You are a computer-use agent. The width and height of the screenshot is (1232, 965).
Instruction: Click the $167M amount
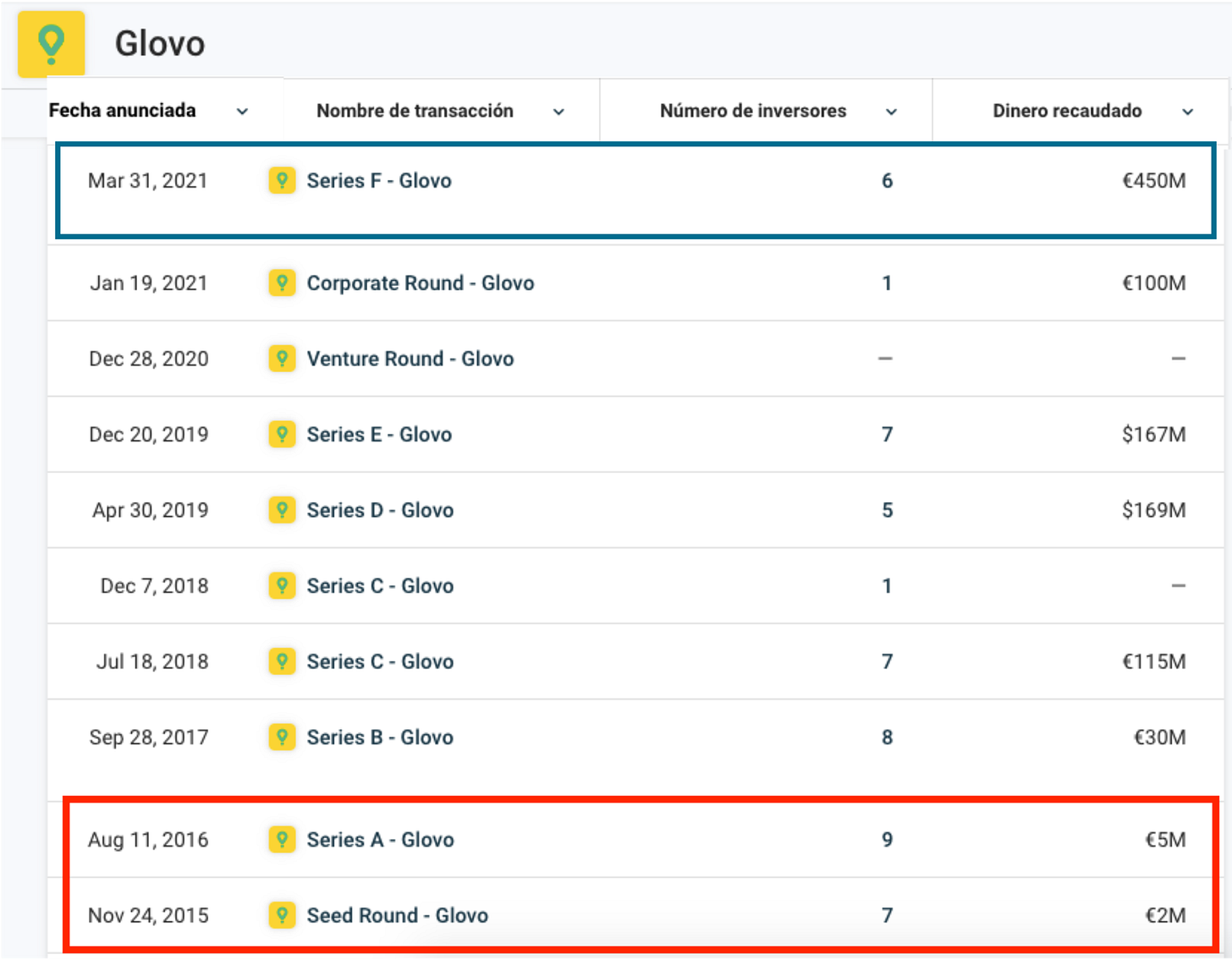(1154, 434)
